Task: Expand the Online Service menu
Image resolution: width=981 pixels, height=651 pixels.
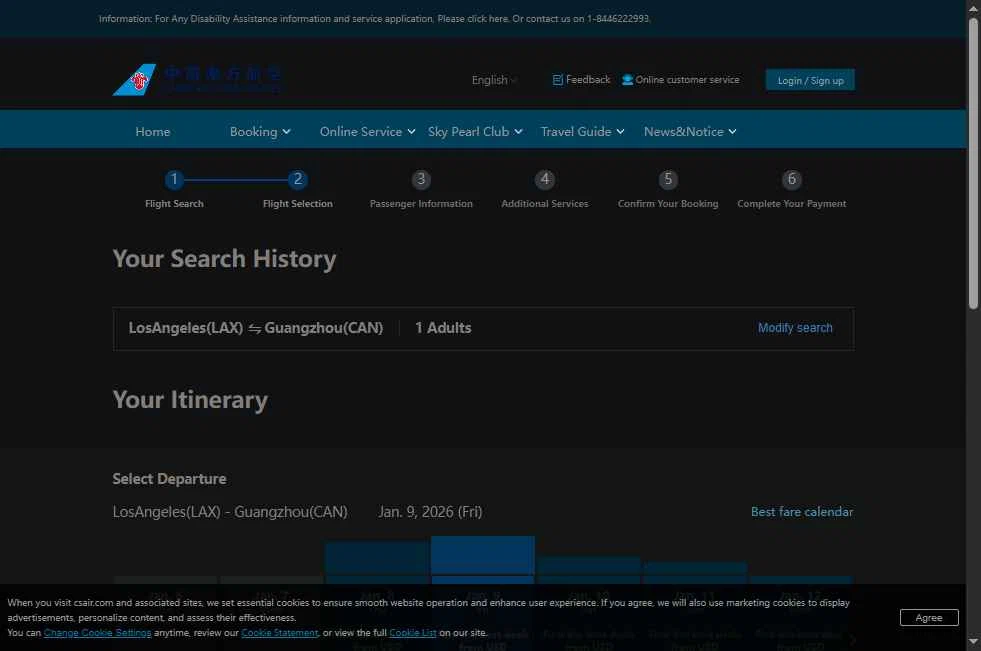Action: 367,131
